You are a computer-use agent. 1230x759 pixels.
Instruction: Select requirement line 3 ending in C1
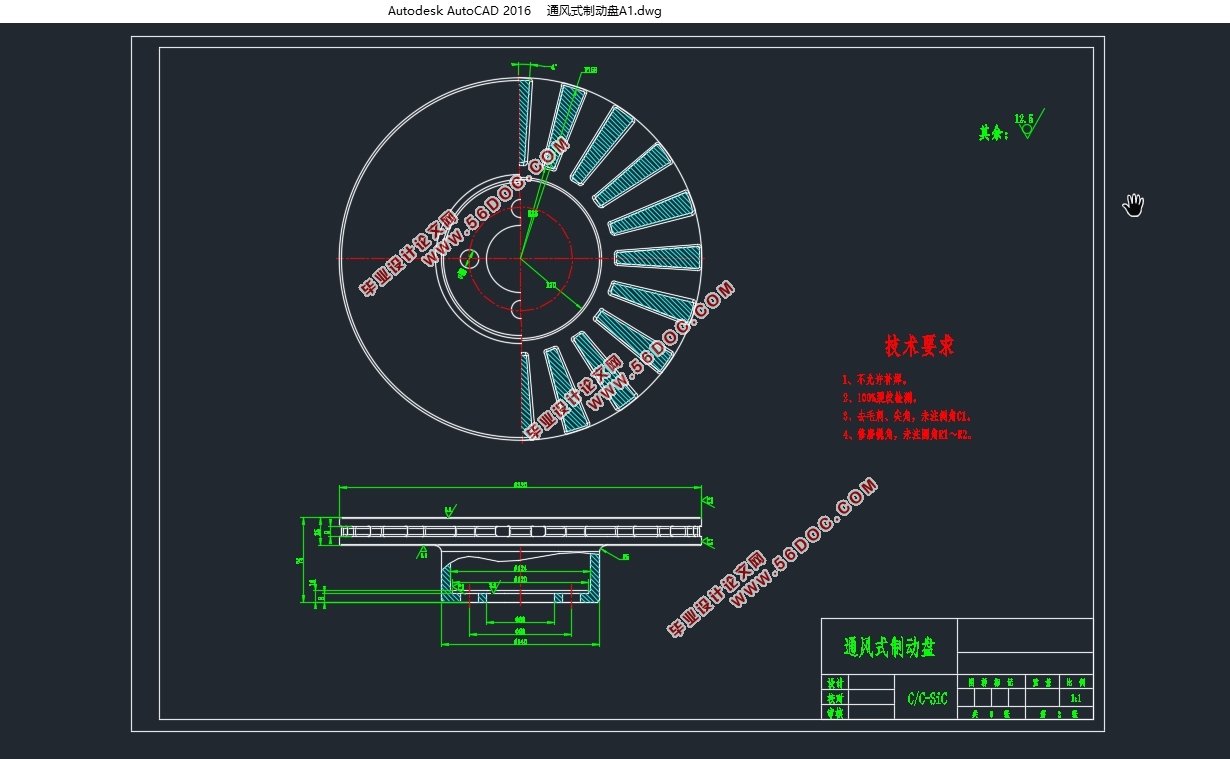906,416
